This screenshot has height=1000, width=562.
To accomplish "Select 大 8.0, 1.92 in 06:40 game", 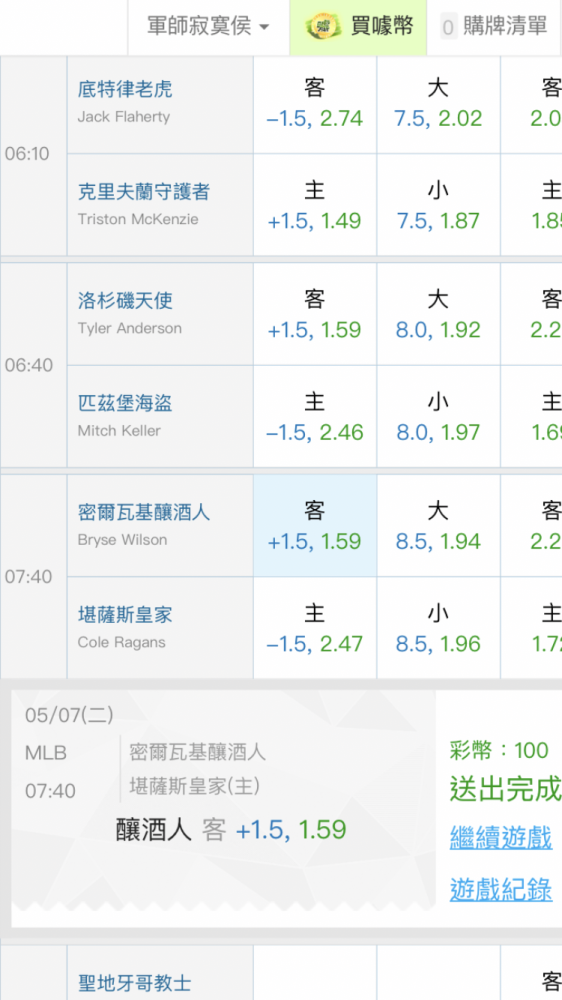I will (438, 314).
